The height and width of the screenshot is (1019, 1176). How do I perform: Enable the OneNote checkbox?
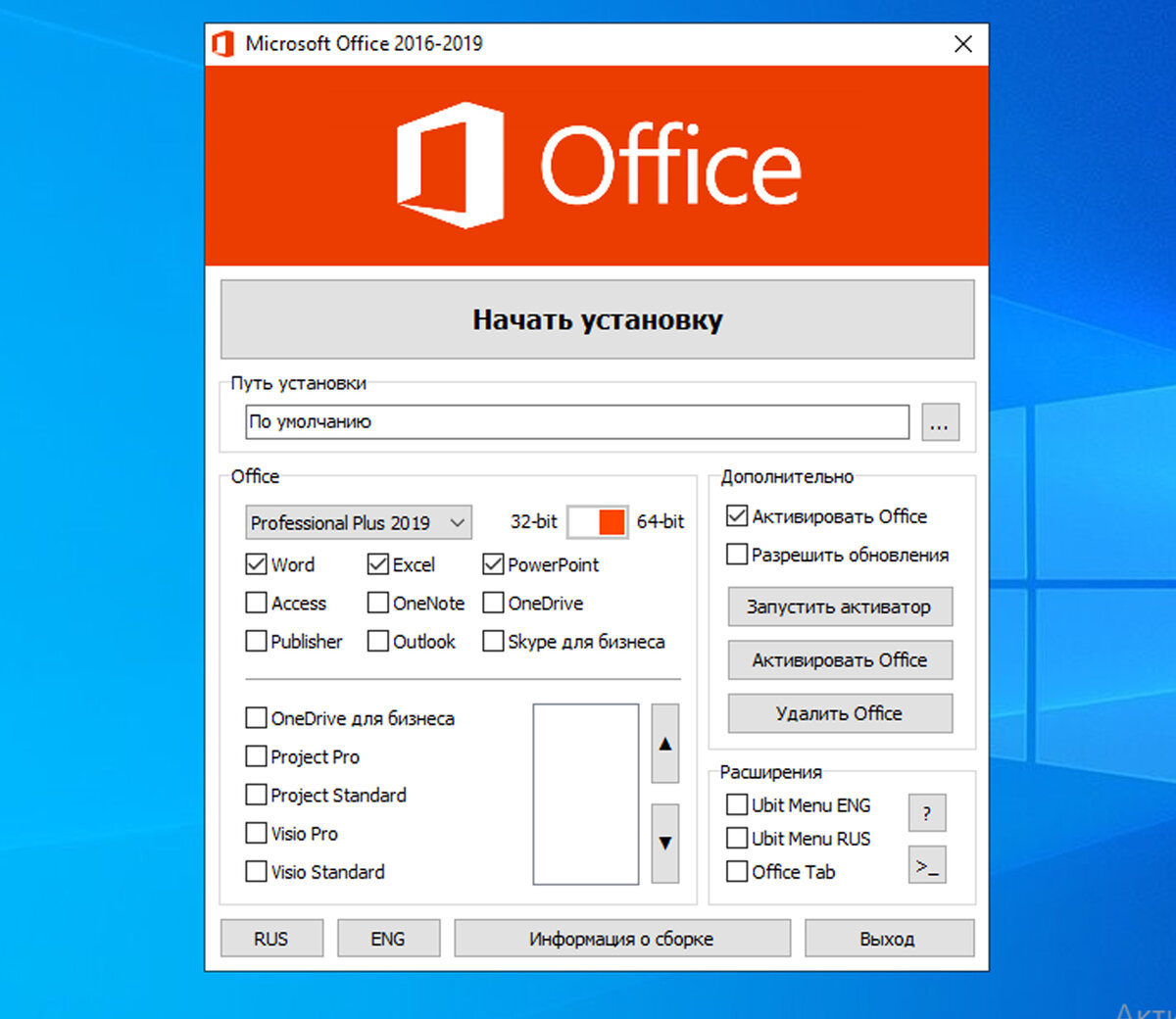(378, 603)
